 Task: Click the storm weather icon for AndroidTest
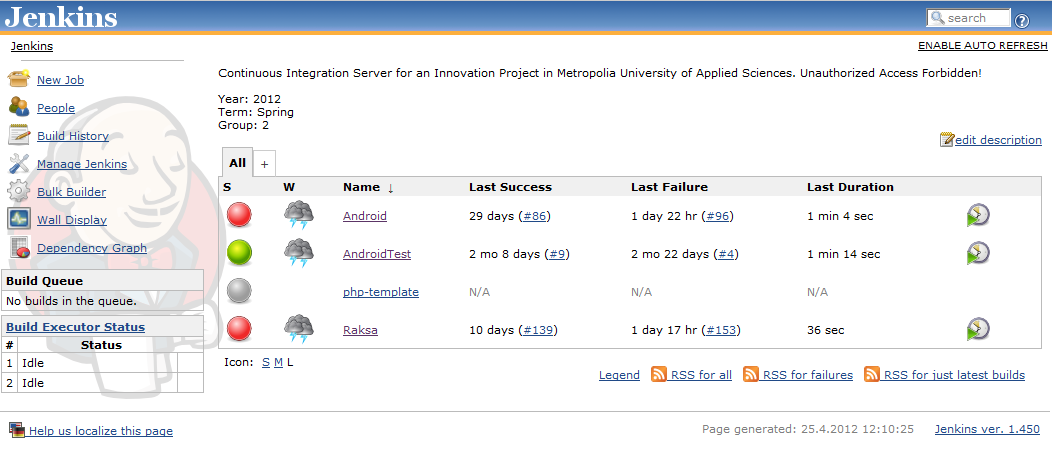tap(299, 254)
